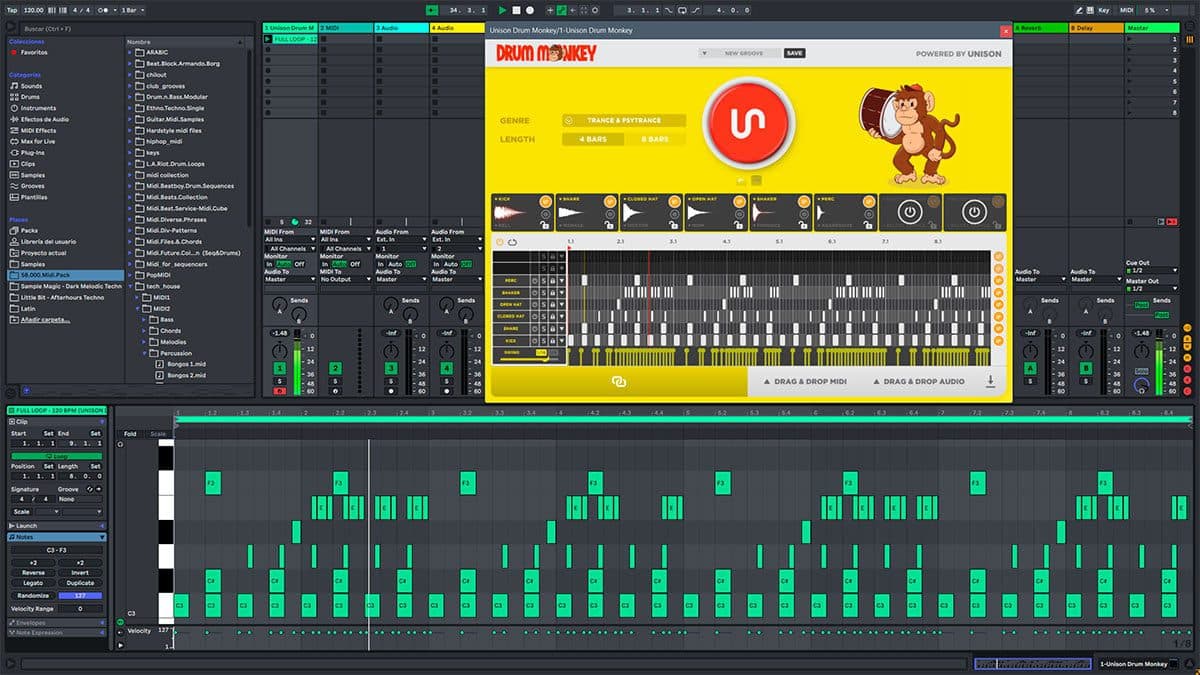Collapse the tech_house folder
This screenshot has width=1200, height=675.
(130, 285)
